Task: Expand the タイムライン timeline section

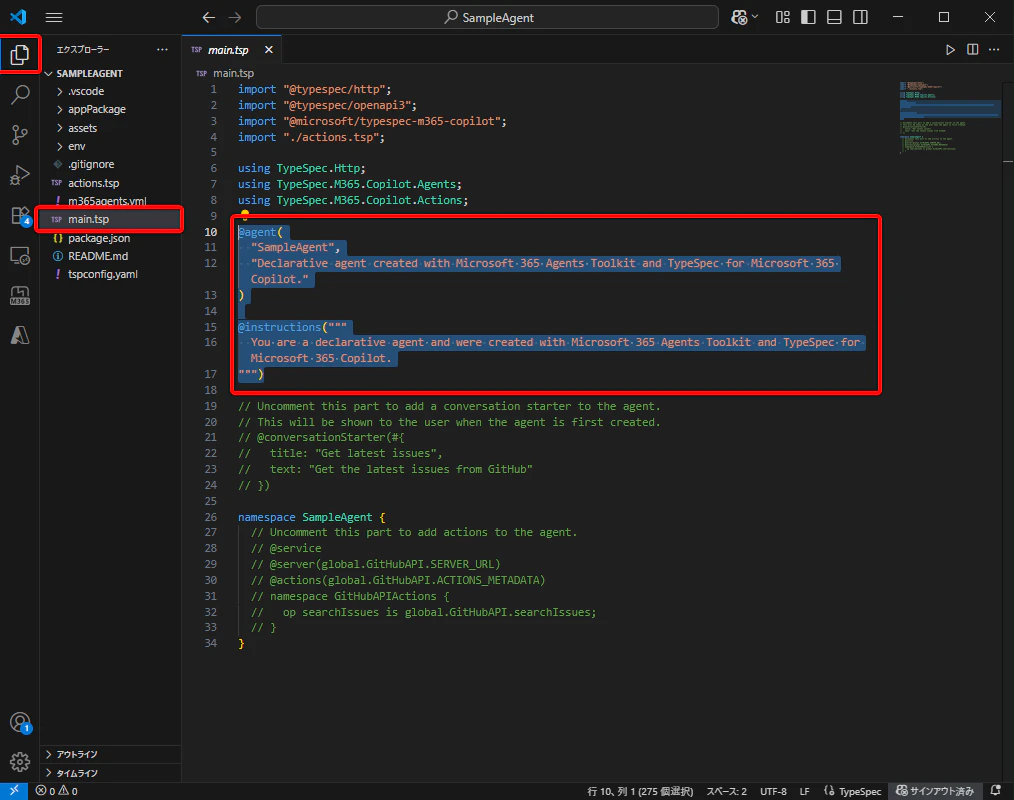Action: click(111, 773)
